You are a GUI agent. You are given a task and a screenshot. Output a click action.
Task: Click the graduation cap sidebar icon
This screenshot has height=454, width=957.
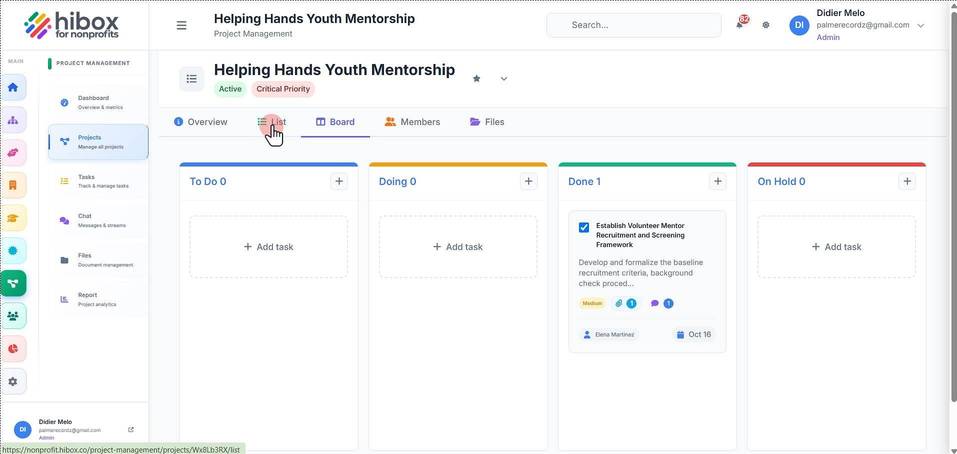(x=13, y=218)
